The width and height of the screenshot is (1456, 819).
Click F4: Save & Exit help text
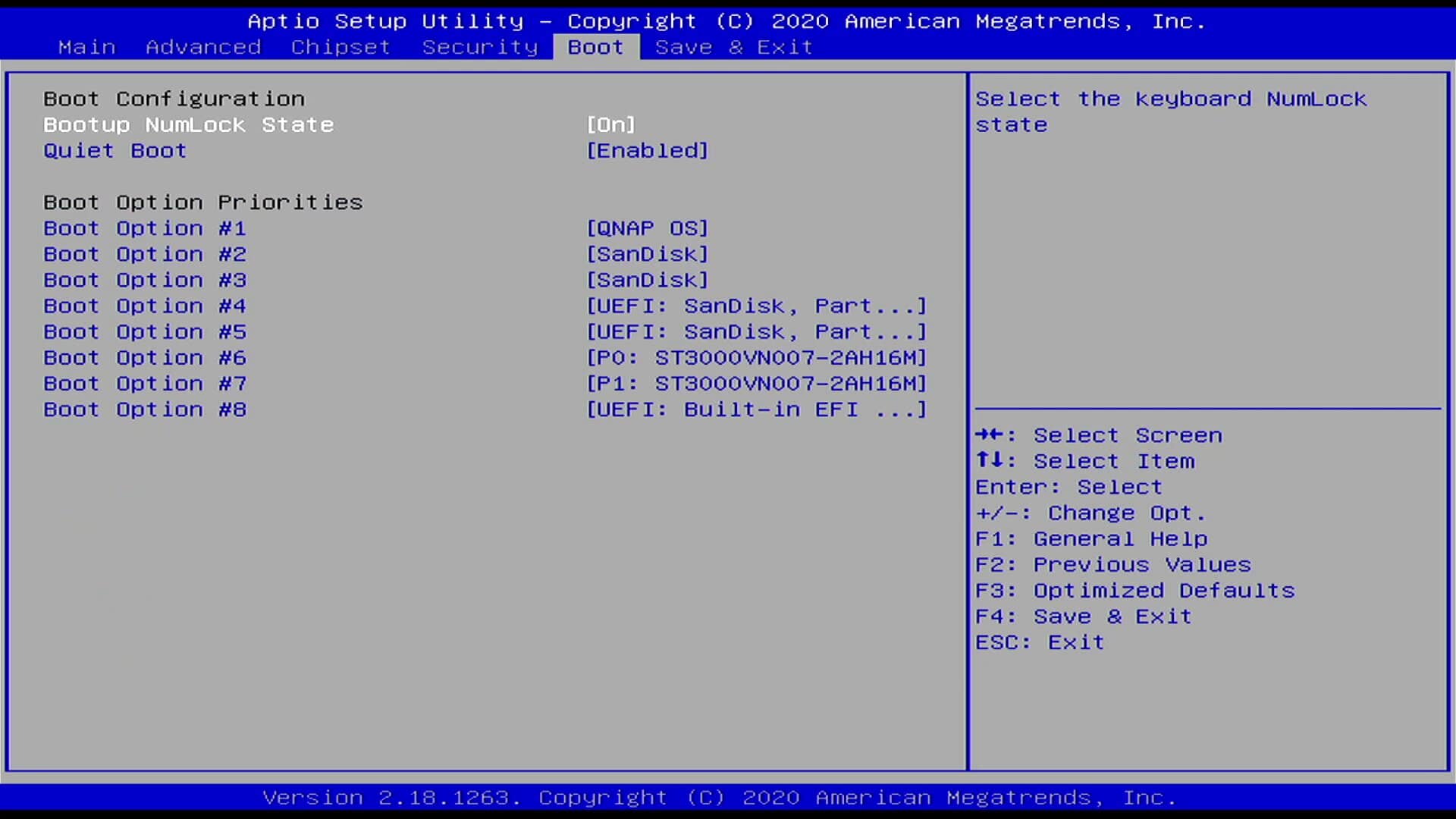(1083, 617)
